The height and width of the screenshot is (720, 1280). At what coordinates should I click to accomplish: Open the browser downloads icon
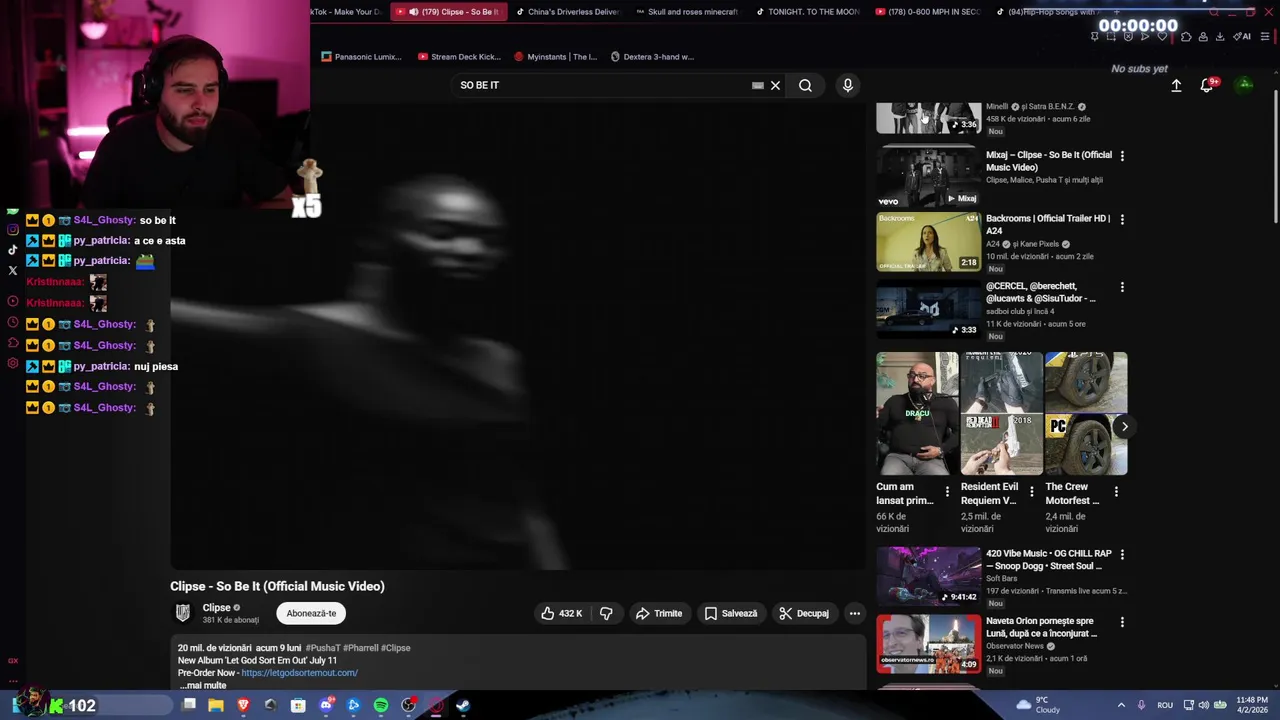[x=1220, y=37]
